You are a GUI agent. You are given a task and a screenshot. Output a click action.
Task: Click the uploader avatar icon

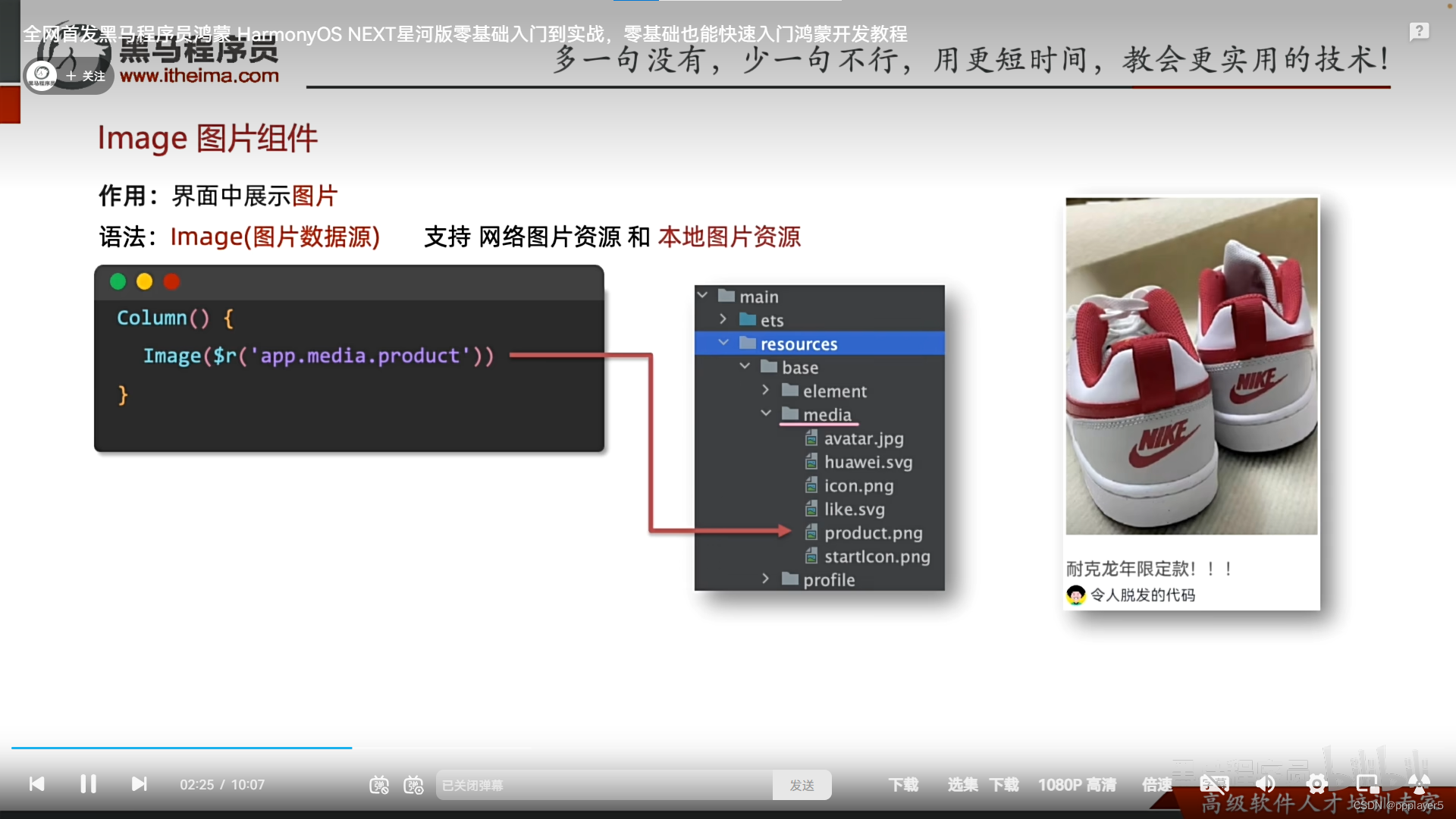[42, 75]
